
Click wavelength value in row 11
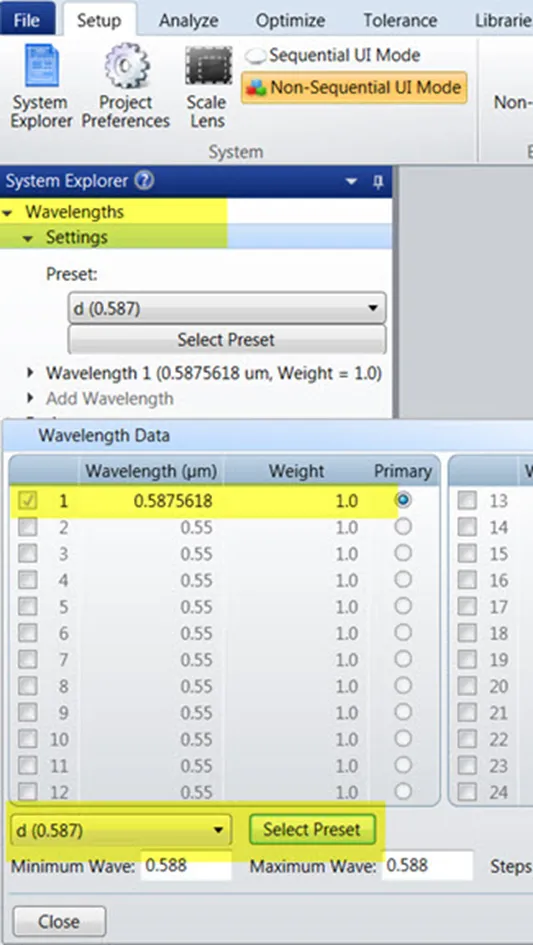tap(197, 766)
